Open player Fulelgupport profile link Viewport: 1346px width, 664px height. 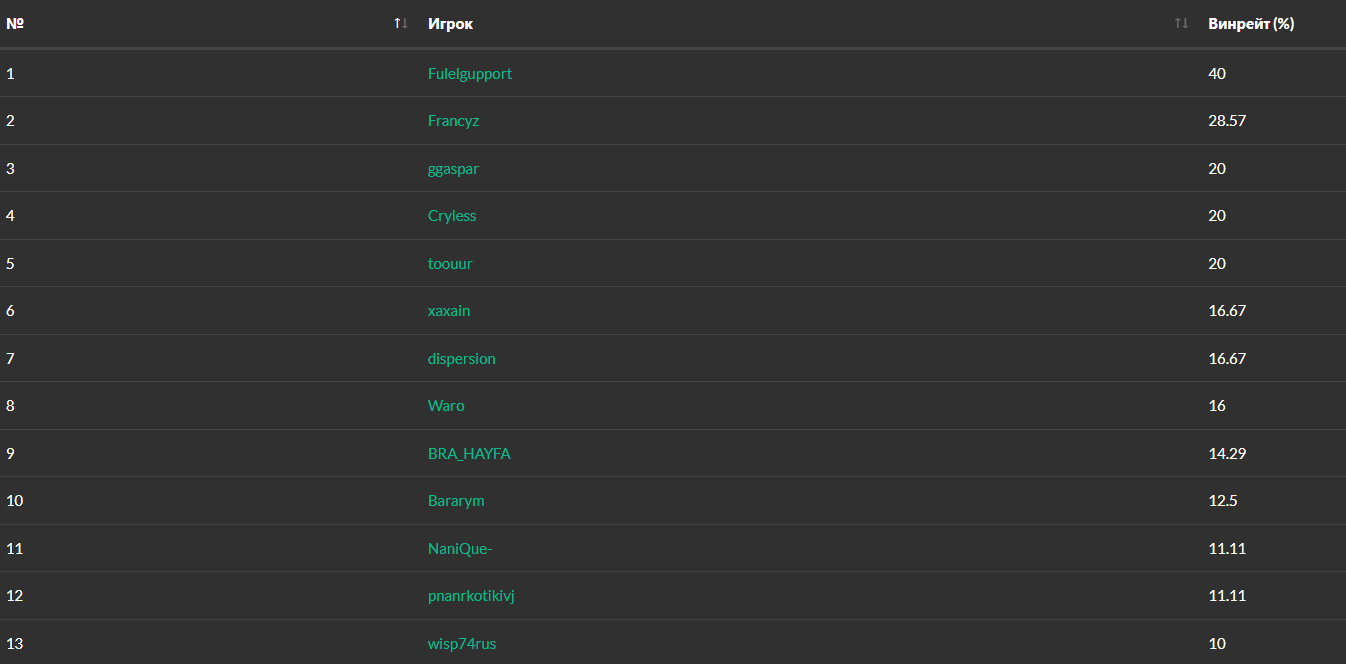click(469, 74)
